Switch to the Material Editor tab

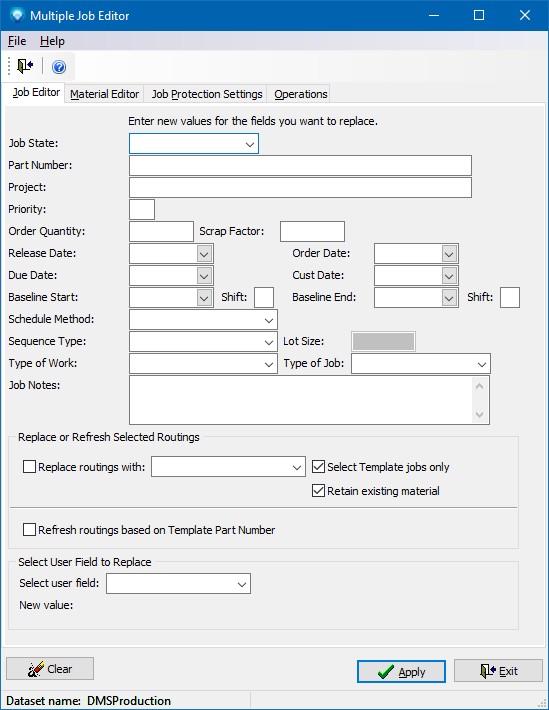coord(105,94)
